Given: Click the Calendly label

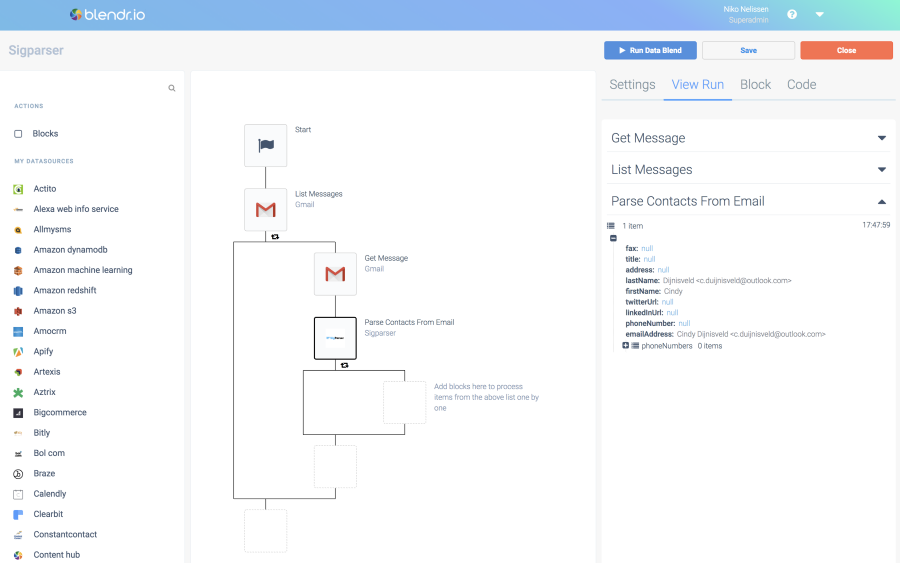Looking at the screenshot, I should click(x=50, y=494).
